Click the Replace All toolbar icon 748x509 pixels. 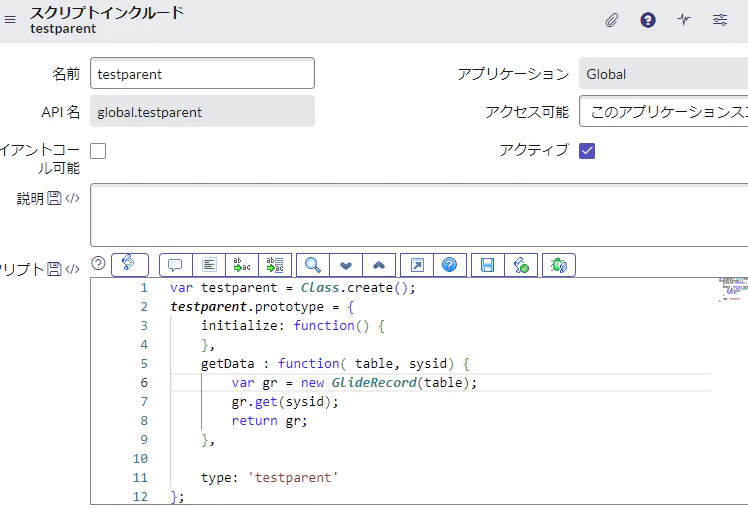[x=275, y=265]
